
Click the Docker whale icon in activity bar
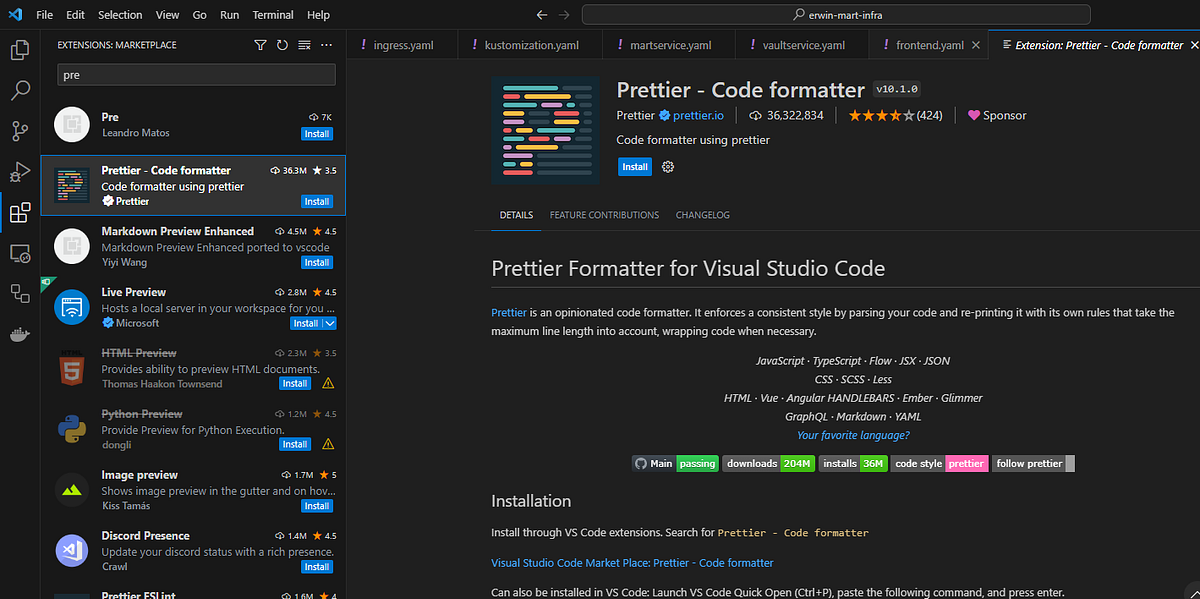pos(20,334)
